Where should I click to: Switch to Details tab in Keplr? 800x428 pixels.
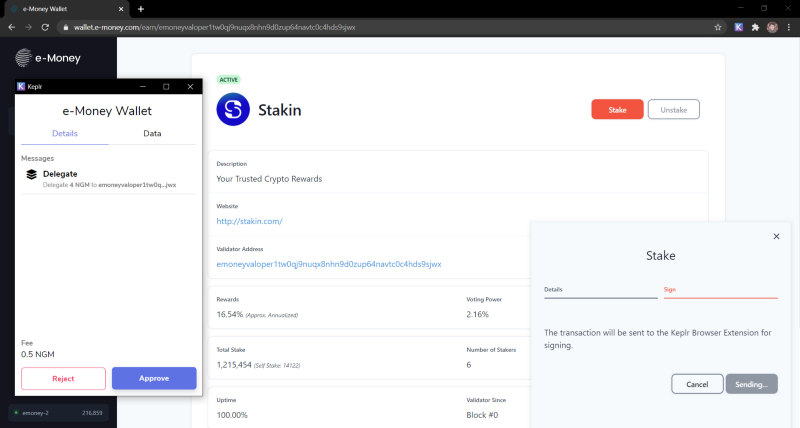coord(65,134)
